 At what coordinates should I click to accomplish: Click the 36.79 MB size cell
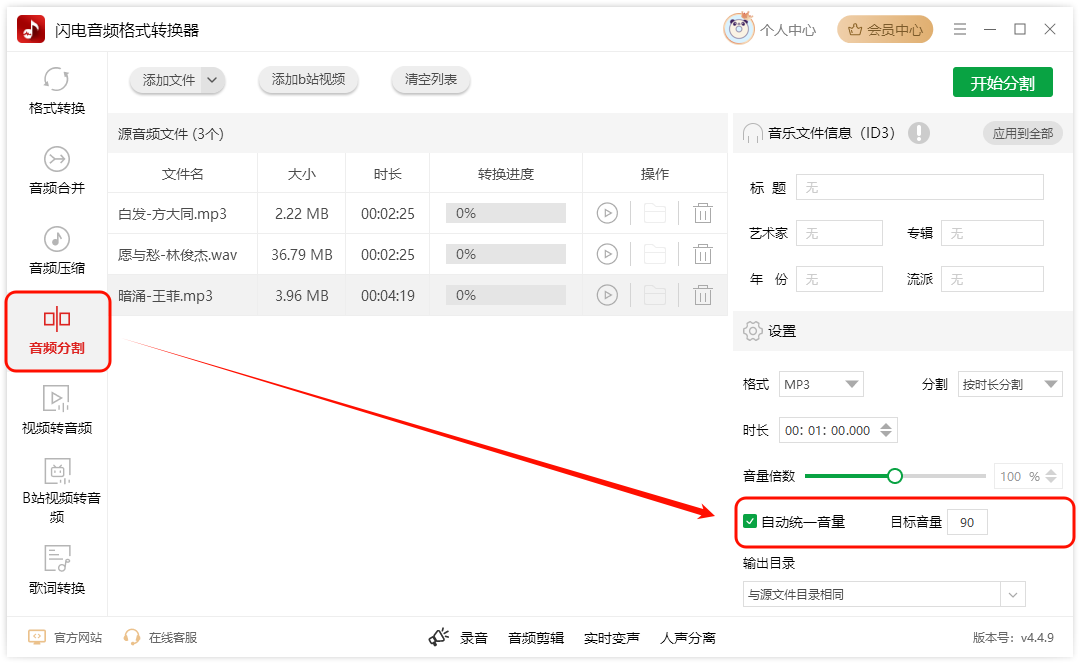pos(302,255)
